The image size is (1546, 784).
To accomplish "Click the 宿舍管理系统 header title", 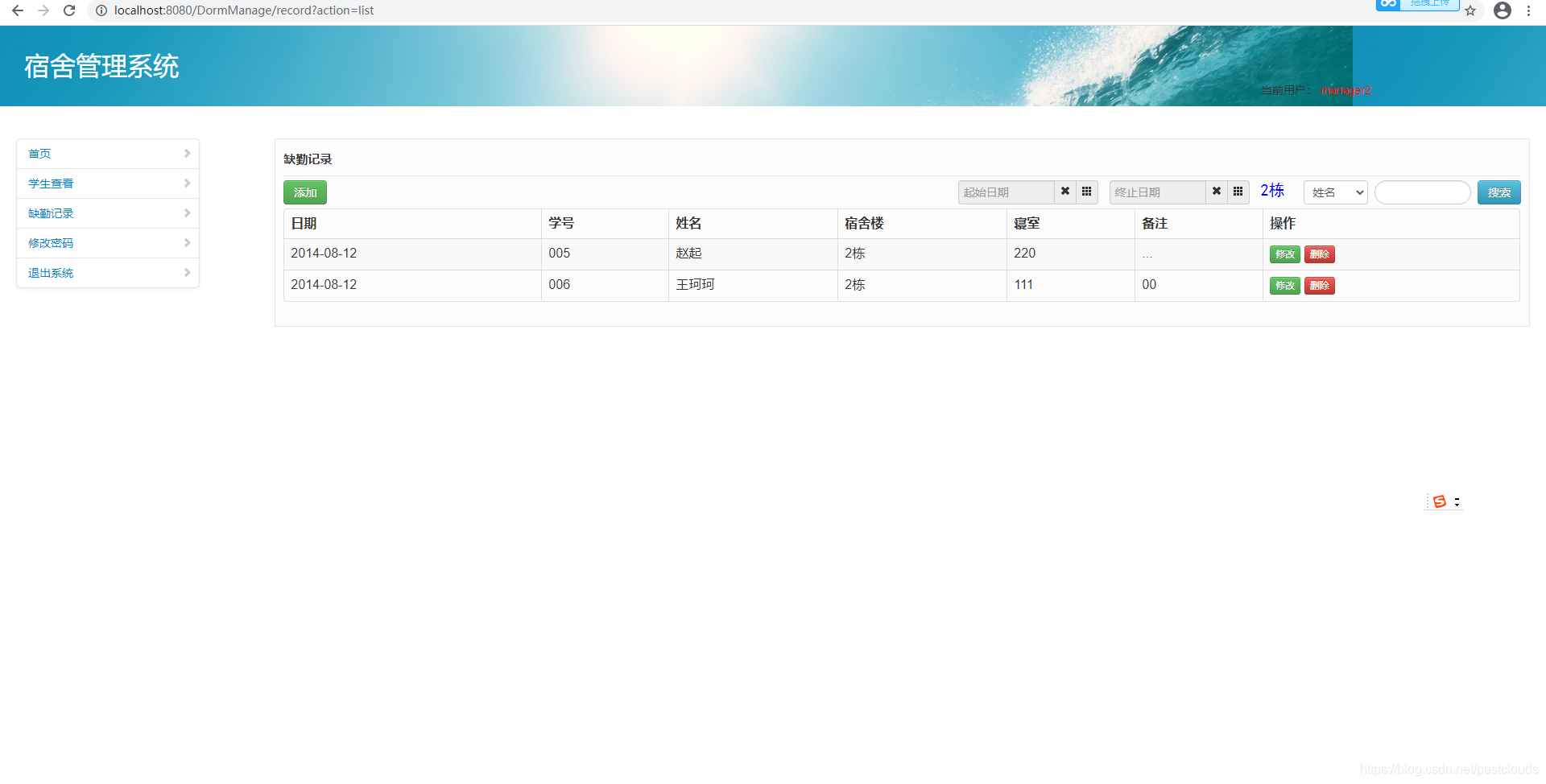I will 101,66.
